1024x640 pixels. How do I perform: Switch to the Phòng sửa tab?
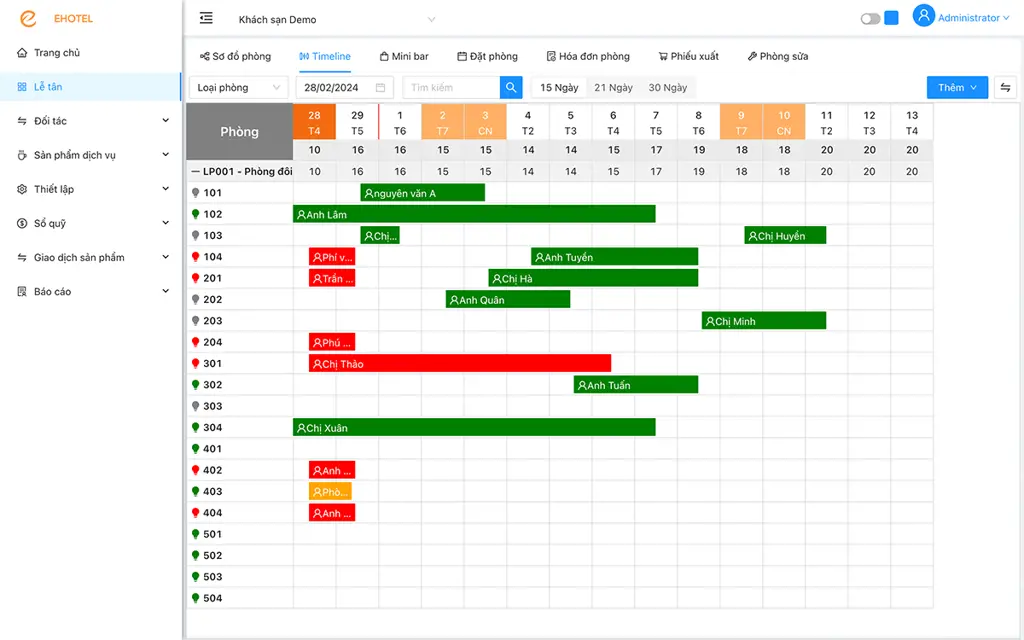point(778,56)
